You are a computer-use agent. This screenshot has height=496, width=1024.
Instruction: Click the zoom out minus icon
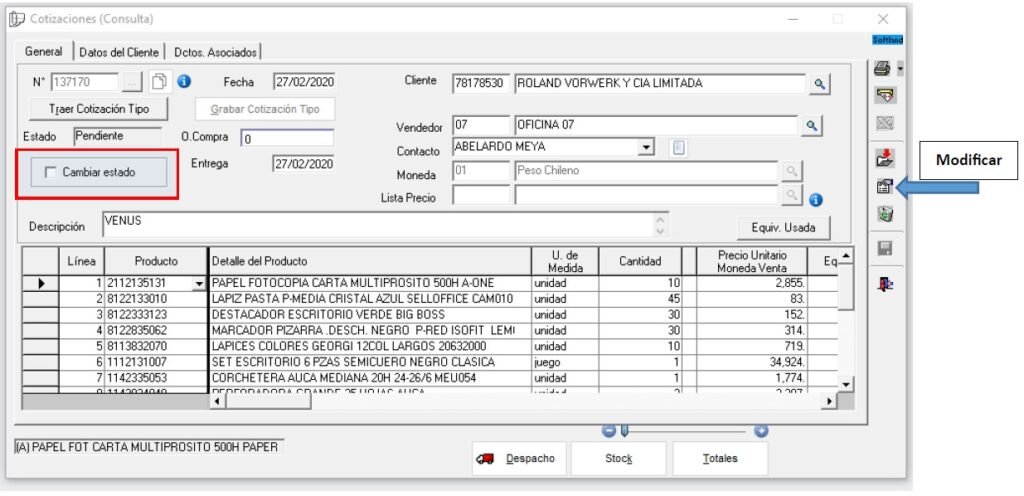(609, 431)
